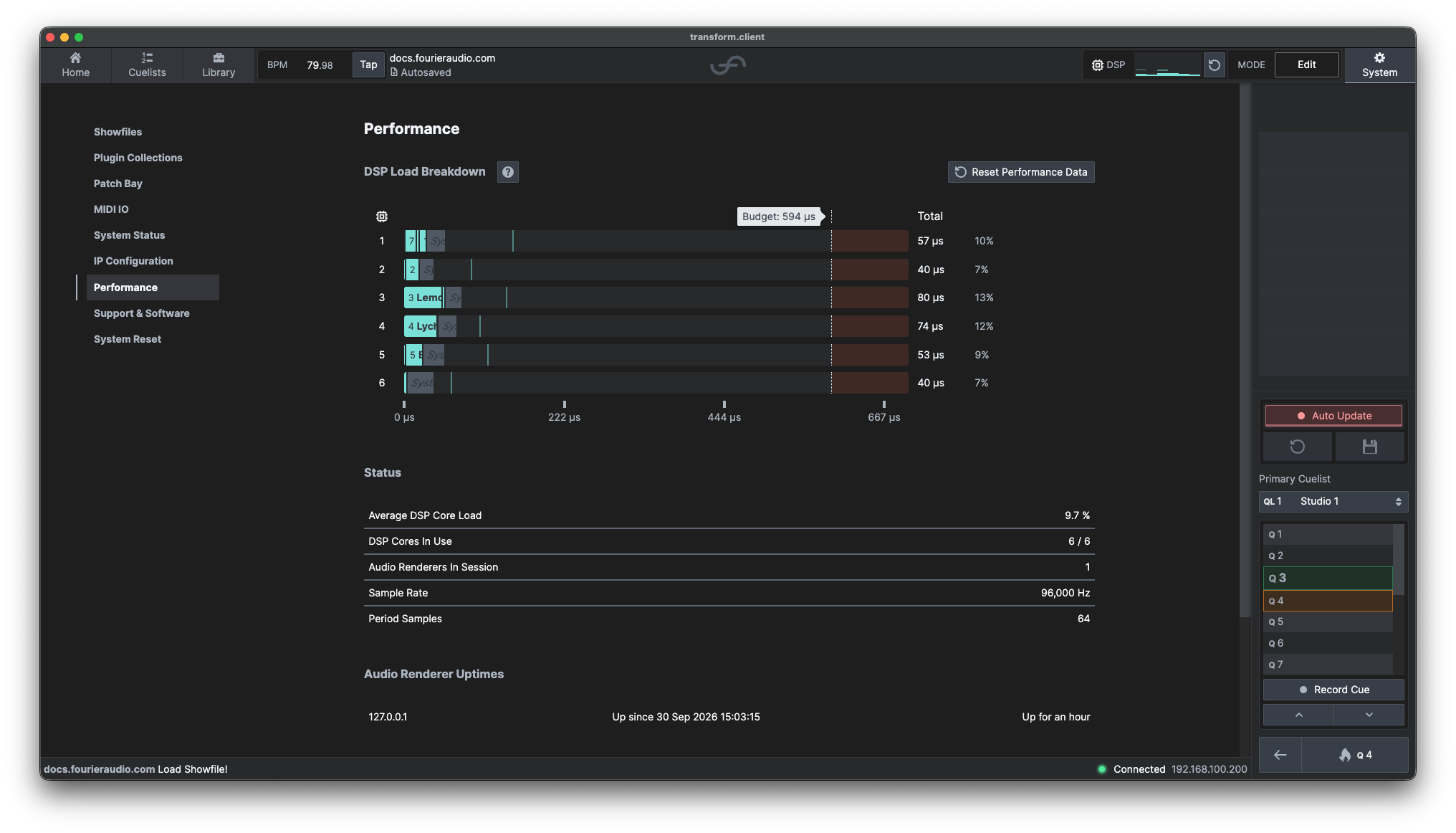The height and width of the screenshot is (833, 1456).
Task: Select the Performance sidebar item
Action: (x=152, y=287)
